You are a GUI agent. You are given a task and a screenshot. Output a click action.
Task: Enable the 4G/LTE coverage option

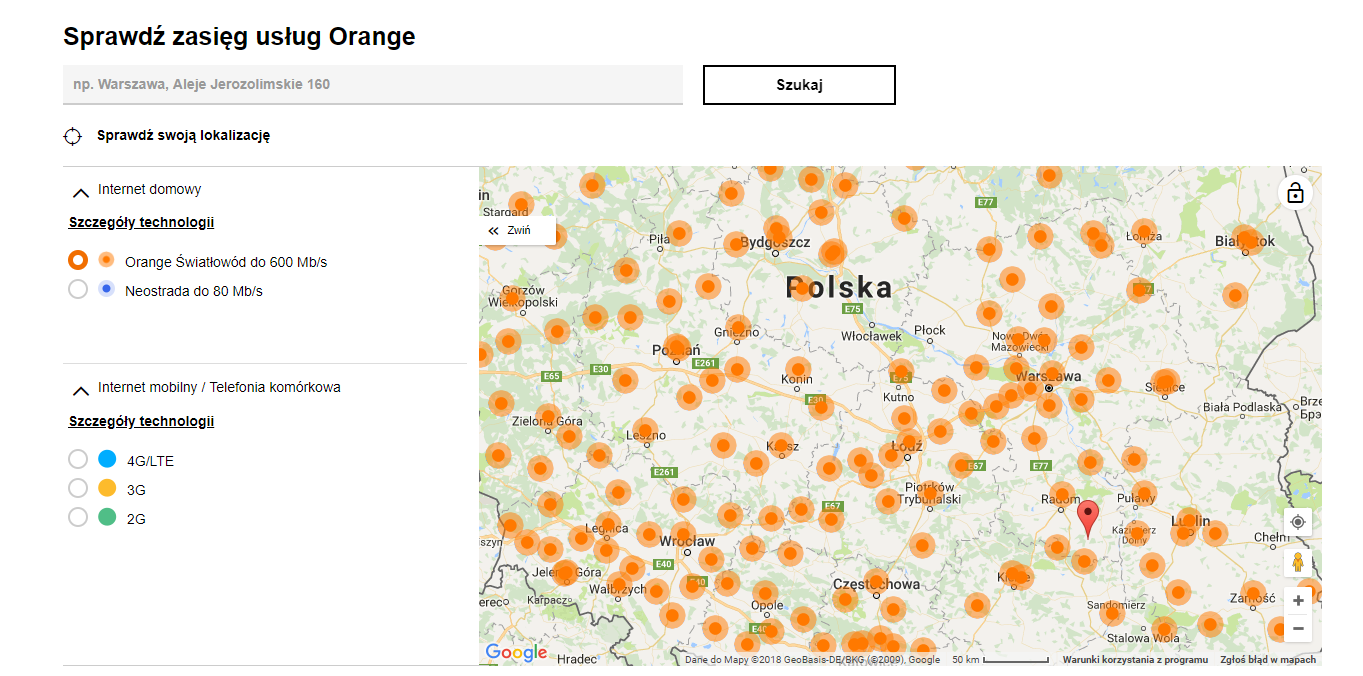[78, 460]
